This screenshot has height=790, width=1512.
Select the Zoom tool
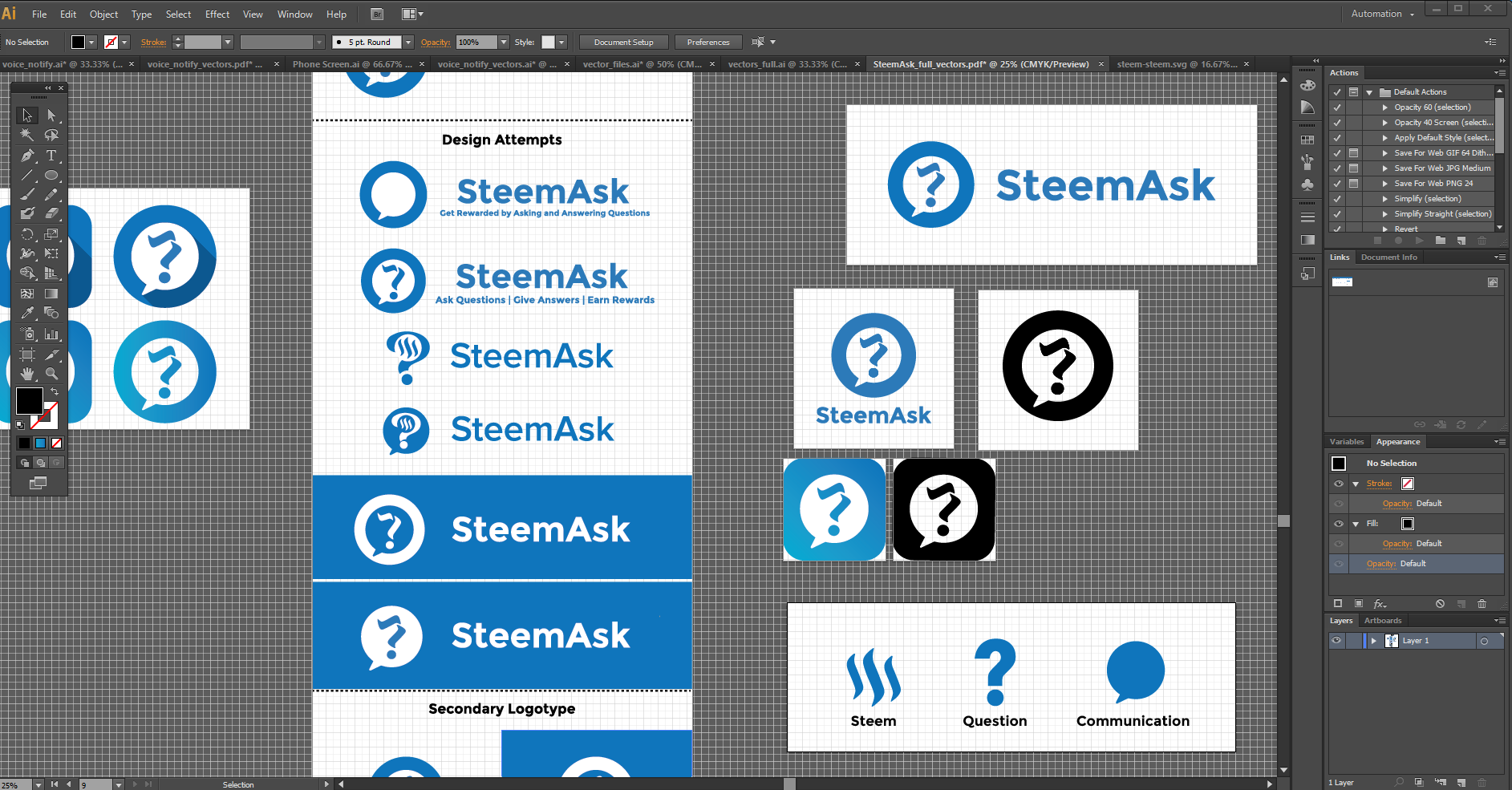click(x=51, y=374)
